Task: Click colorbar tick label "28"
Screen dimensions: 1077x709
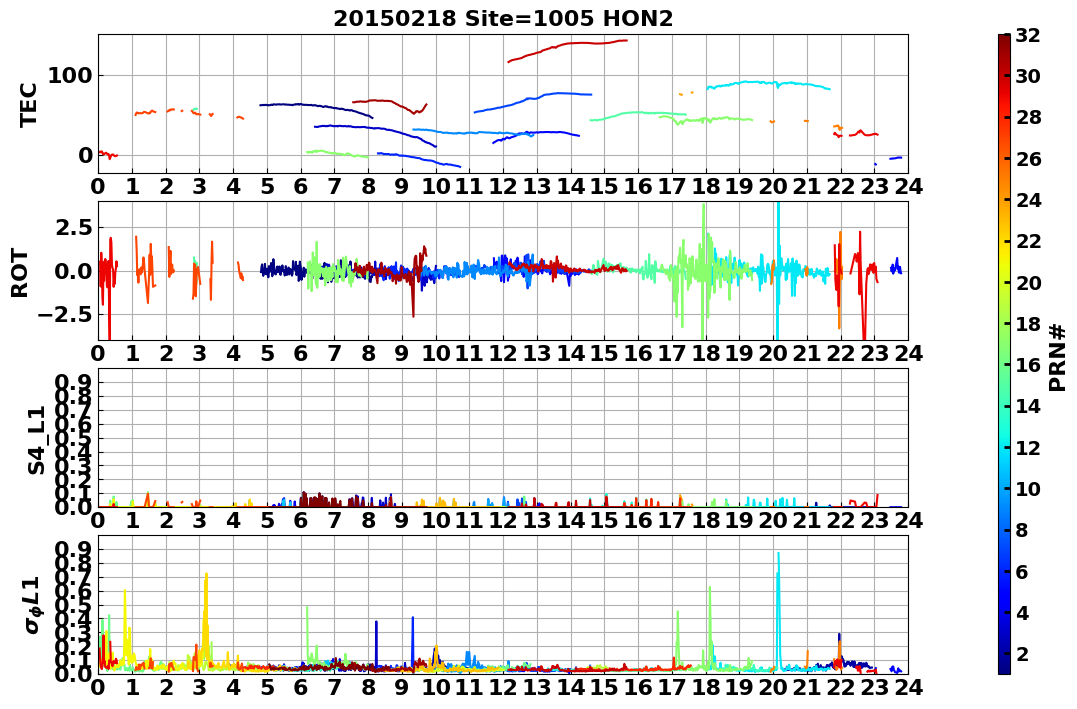Action: tap(1028, 117)
